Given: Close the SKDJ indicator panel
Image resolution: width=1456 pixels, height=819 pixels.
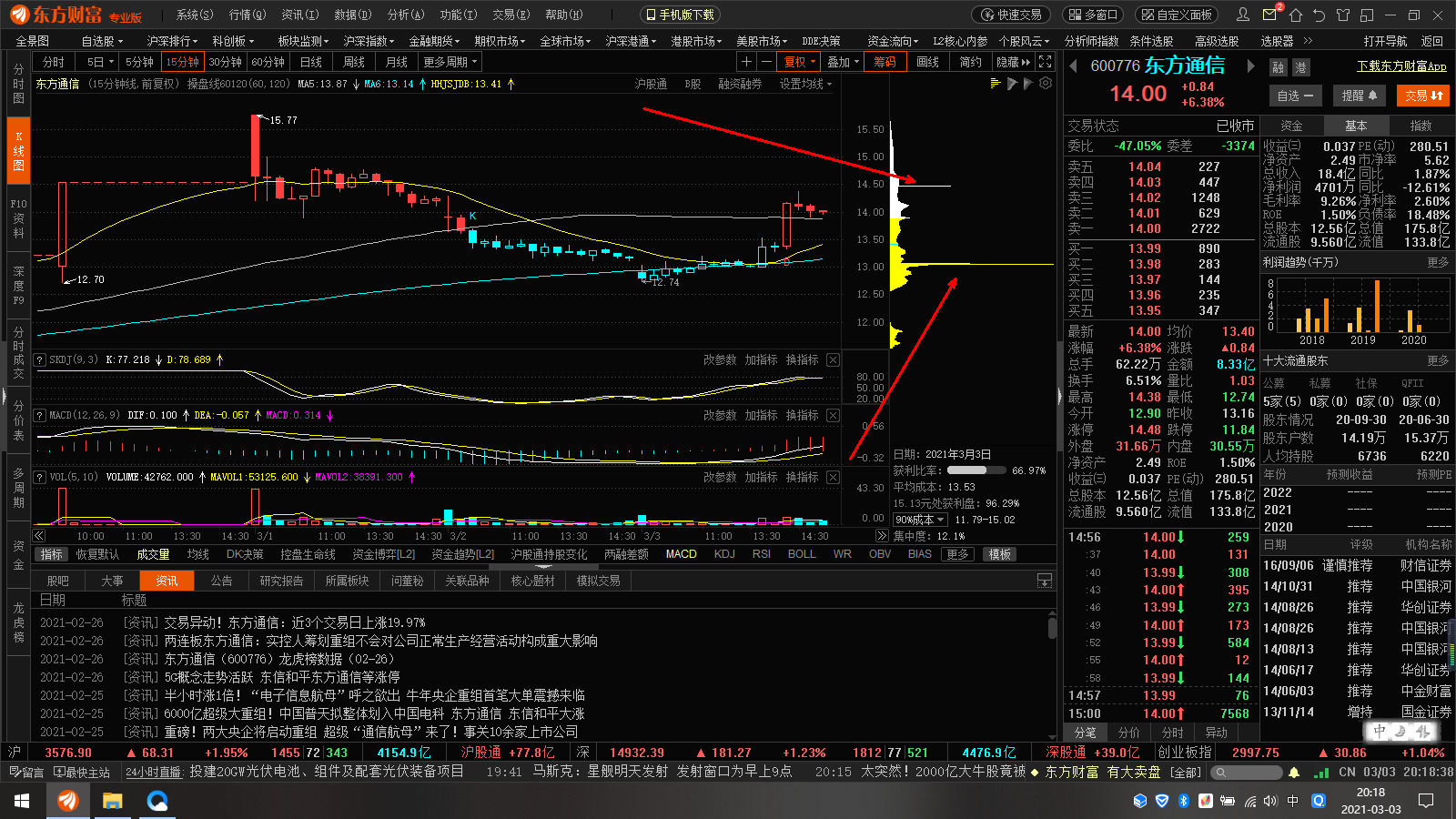Looking at the screenshot, I should point(833,359).
